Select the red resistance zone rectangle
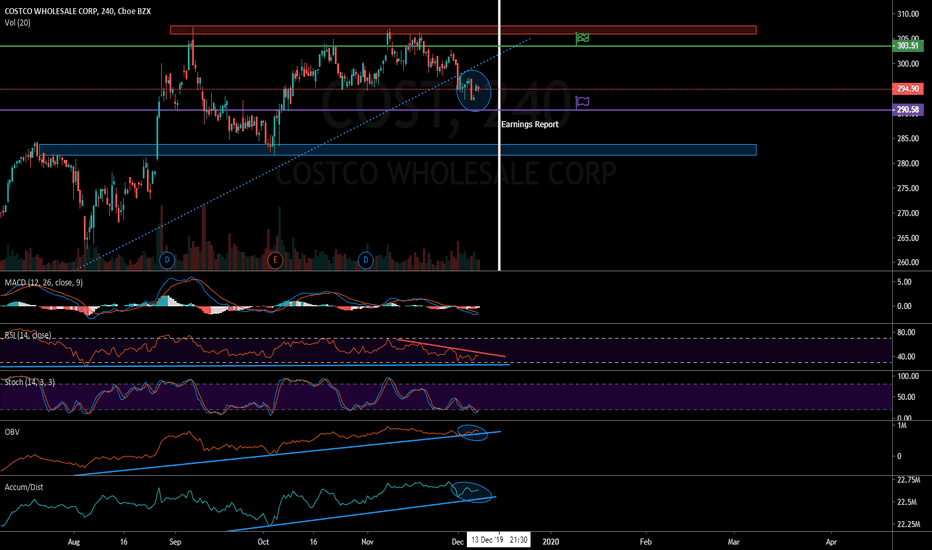The width and height of the screenshot is (932, 550). tap(463, 30)
